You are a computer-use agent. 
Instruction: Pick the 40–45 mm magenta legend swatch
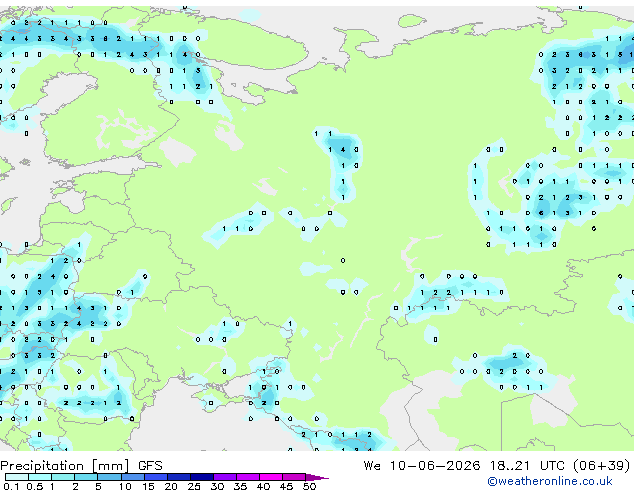[271, 477]
